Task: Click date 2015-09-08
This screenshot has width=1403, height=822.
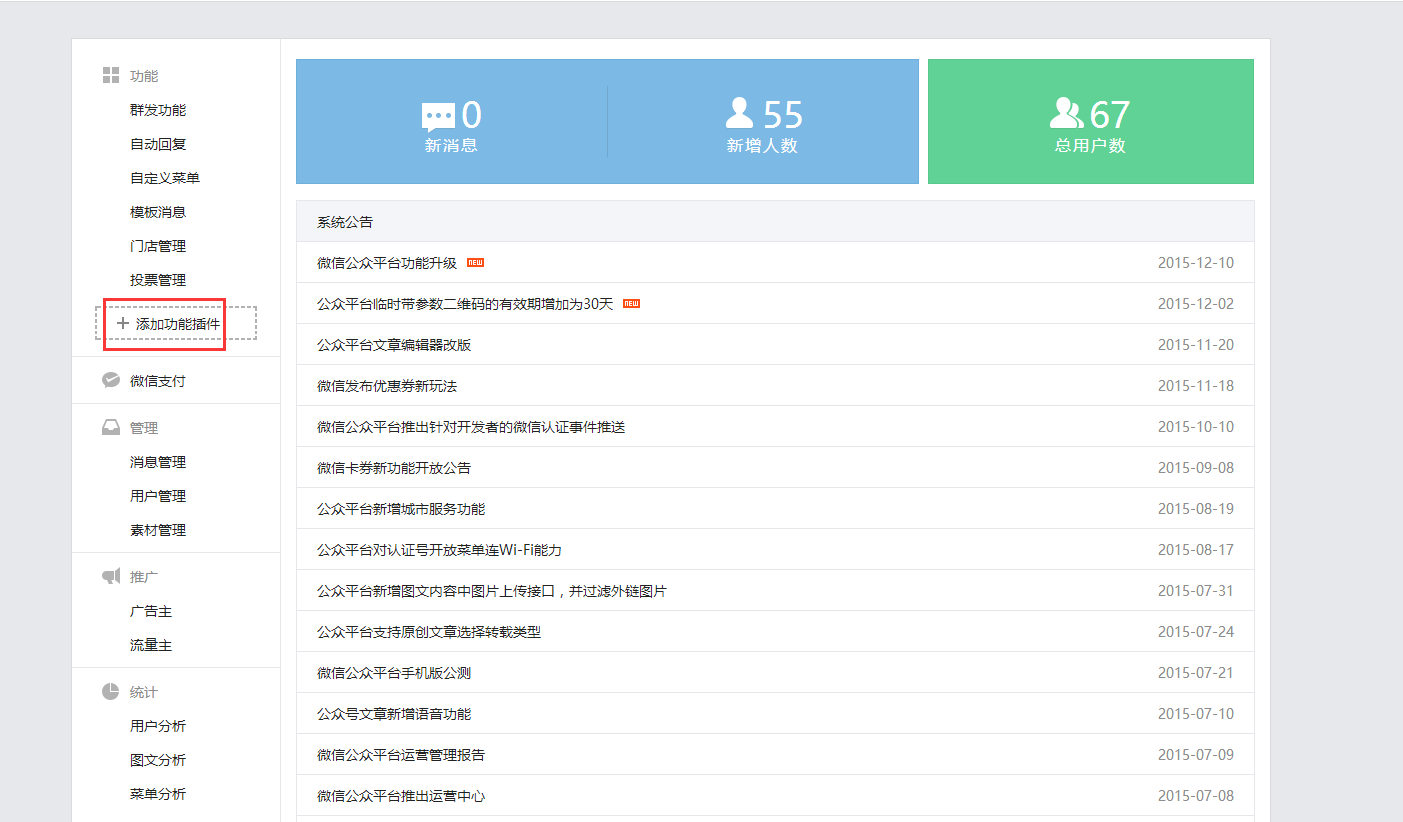Action: tap(1196, 468)
